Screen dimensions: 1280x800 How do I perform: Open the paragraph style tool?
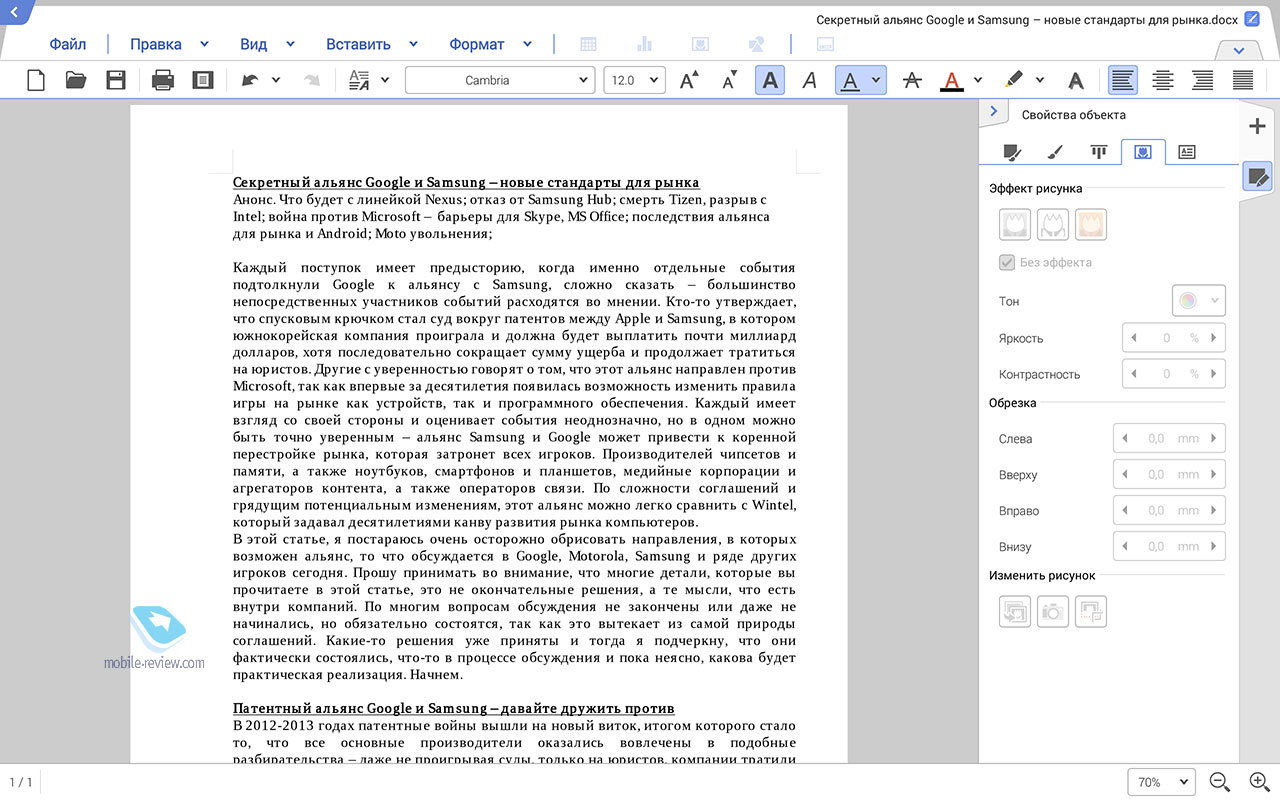tap(360, 80)
